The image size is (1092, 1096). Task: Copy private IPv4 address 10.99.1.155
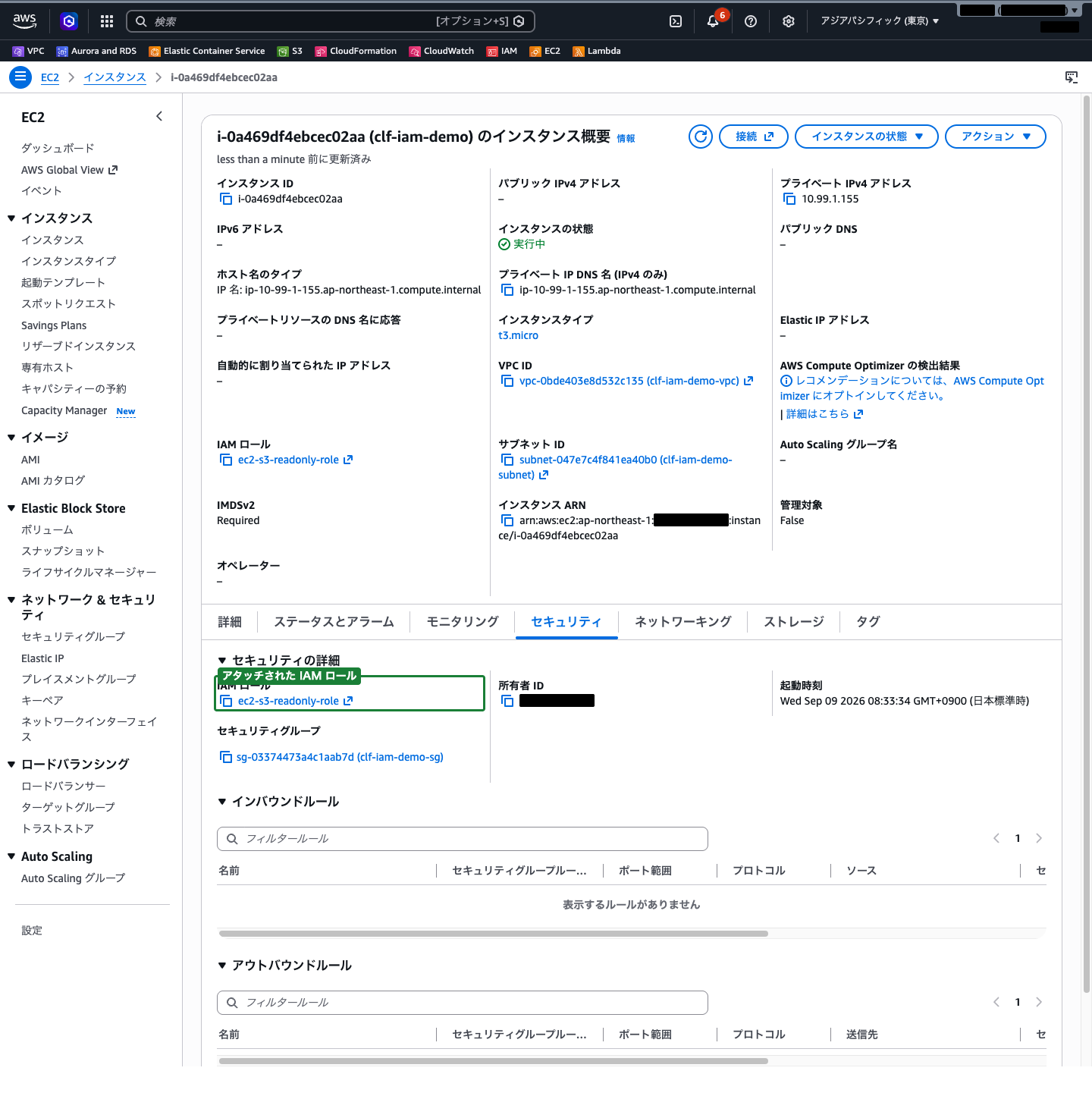tap(789, 199)
